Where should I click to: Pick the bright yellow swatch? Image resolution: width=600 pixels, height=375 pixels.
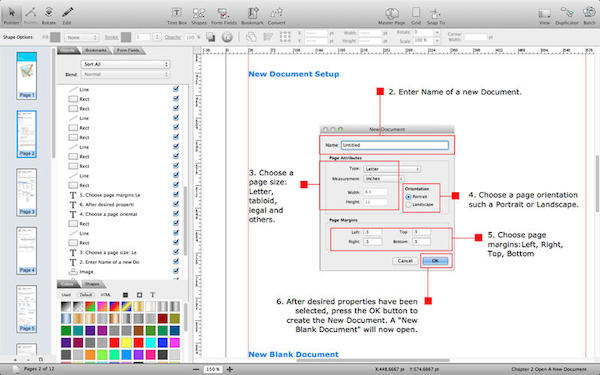point(126,342)
